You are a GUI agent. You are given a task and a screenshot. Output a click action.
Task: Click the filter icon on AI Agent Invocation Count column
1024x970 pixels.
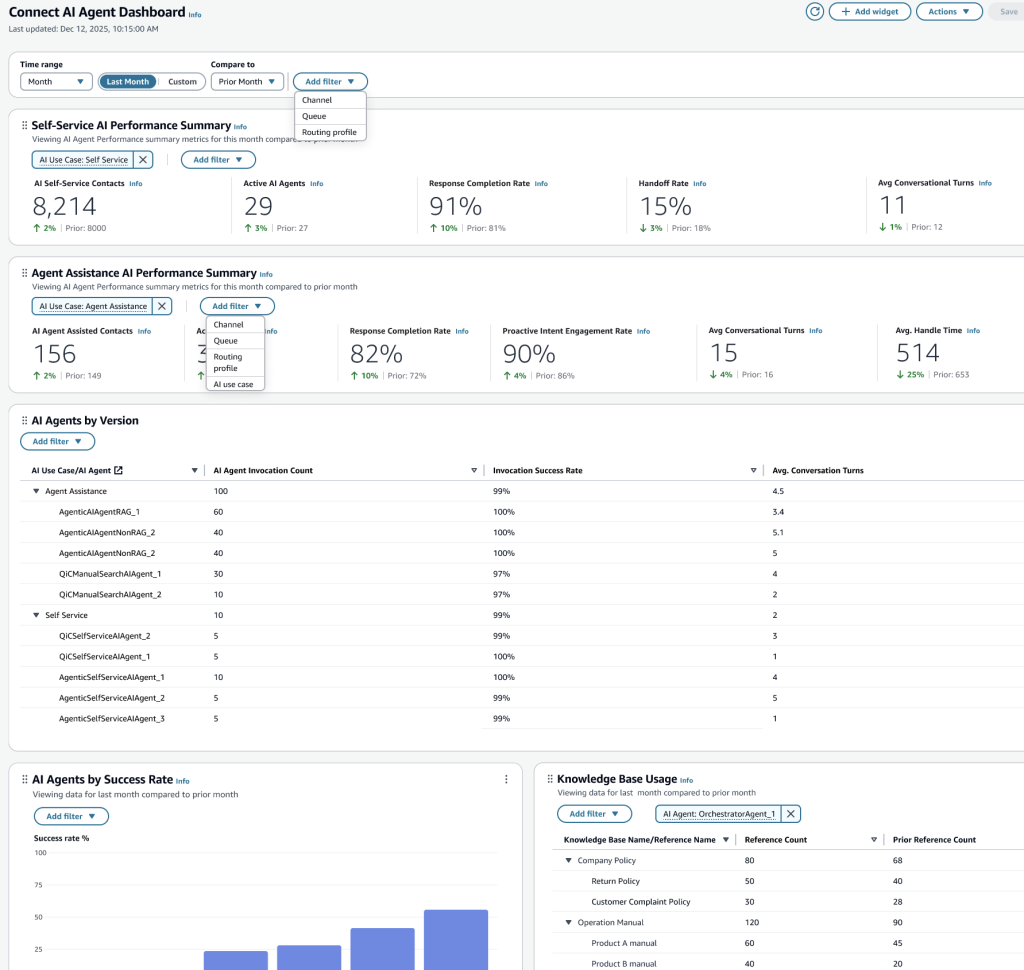tap(473, 469)
